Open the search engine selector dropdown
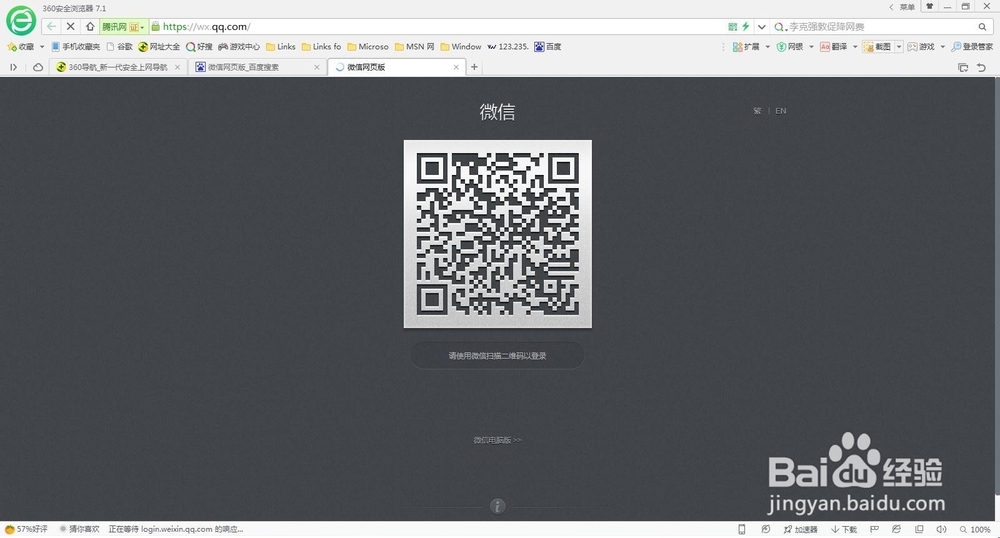Image resolution: width=1000 pixels, height=538 pixels. 779,27
